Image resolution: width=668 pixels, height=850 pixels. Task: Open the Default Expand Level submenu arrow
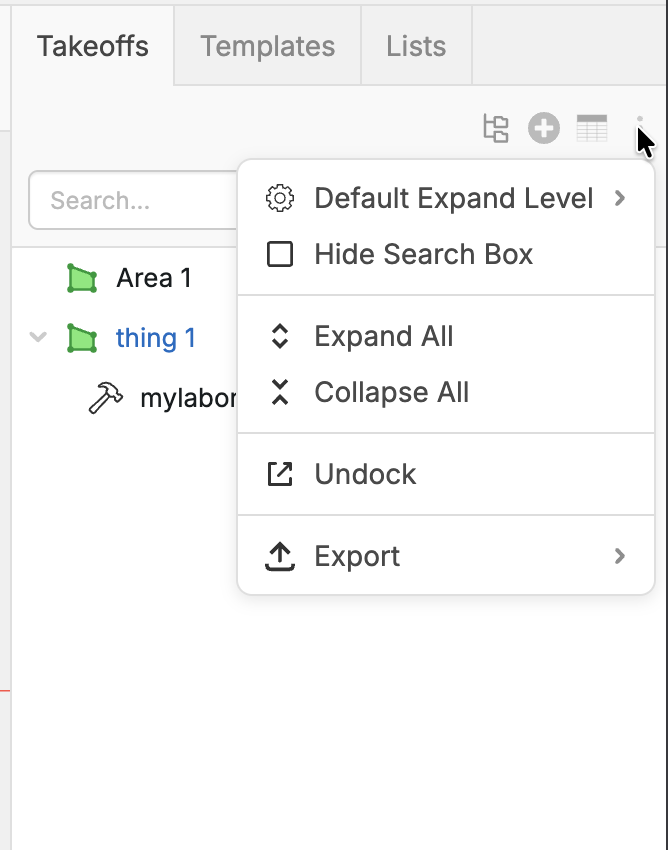(x=620, y=198)
